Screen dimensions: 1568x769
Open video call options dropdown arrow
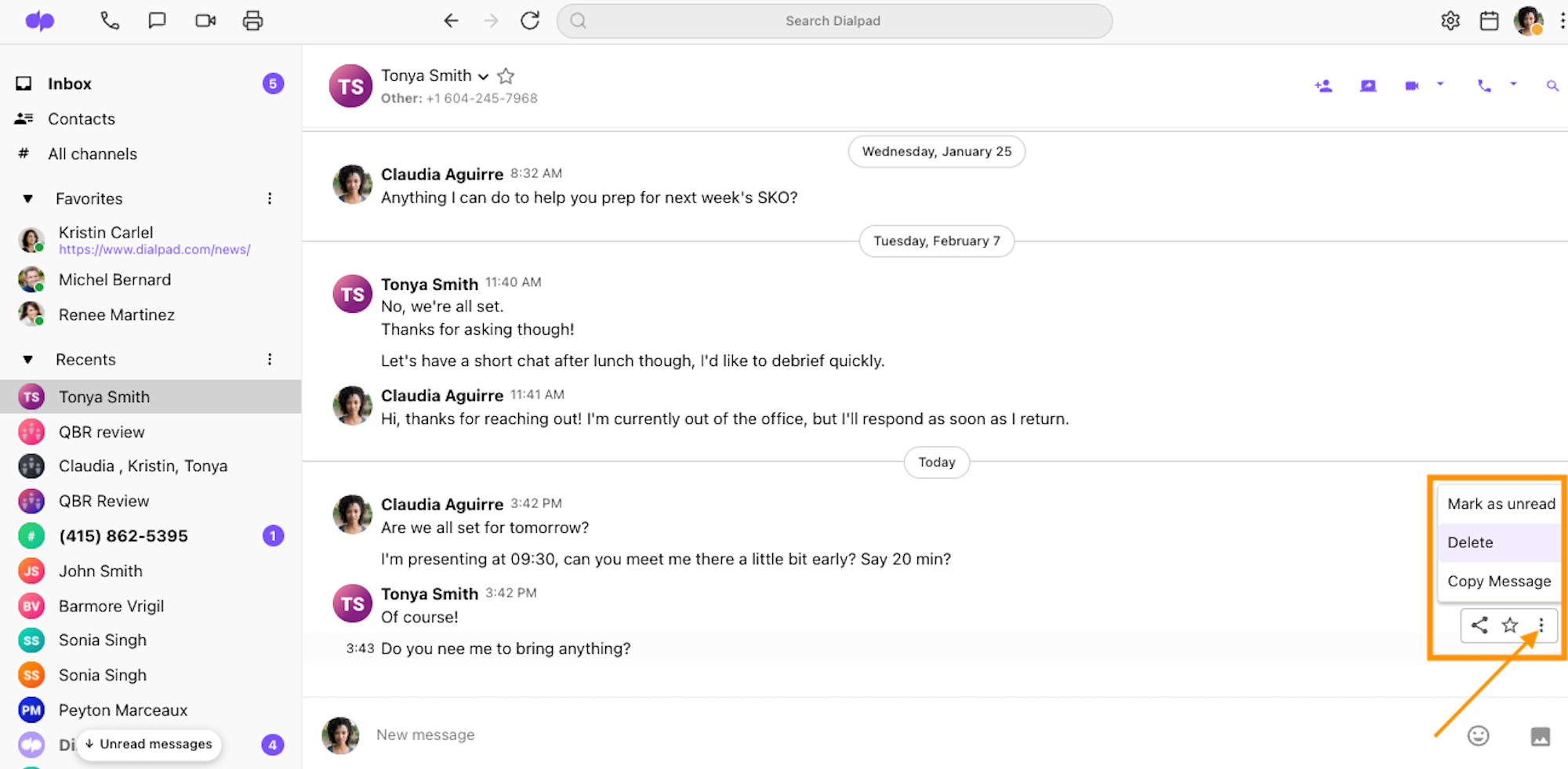pos(1440,84)
